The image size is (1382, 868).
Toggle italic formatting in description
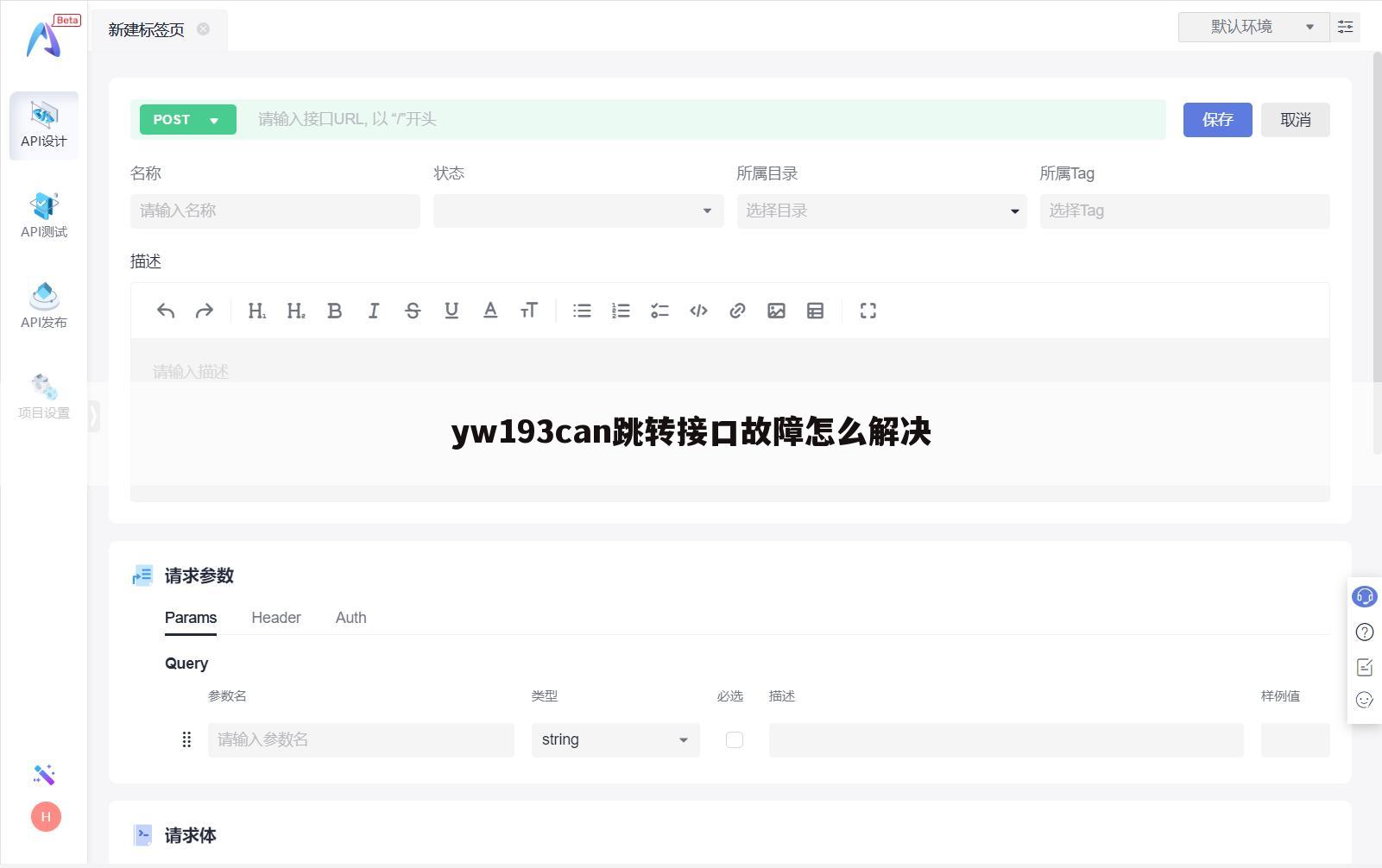374,311
